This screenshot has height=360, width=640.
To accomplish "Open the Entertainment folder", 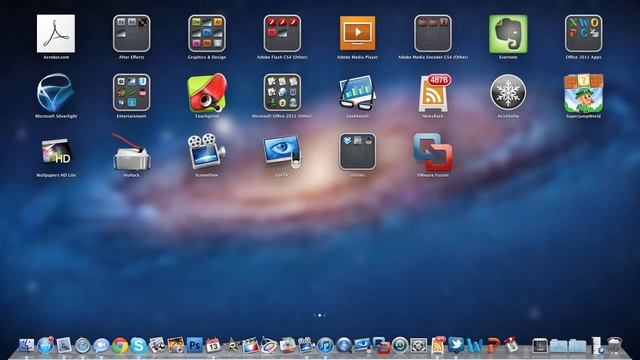I will (131, 93).
